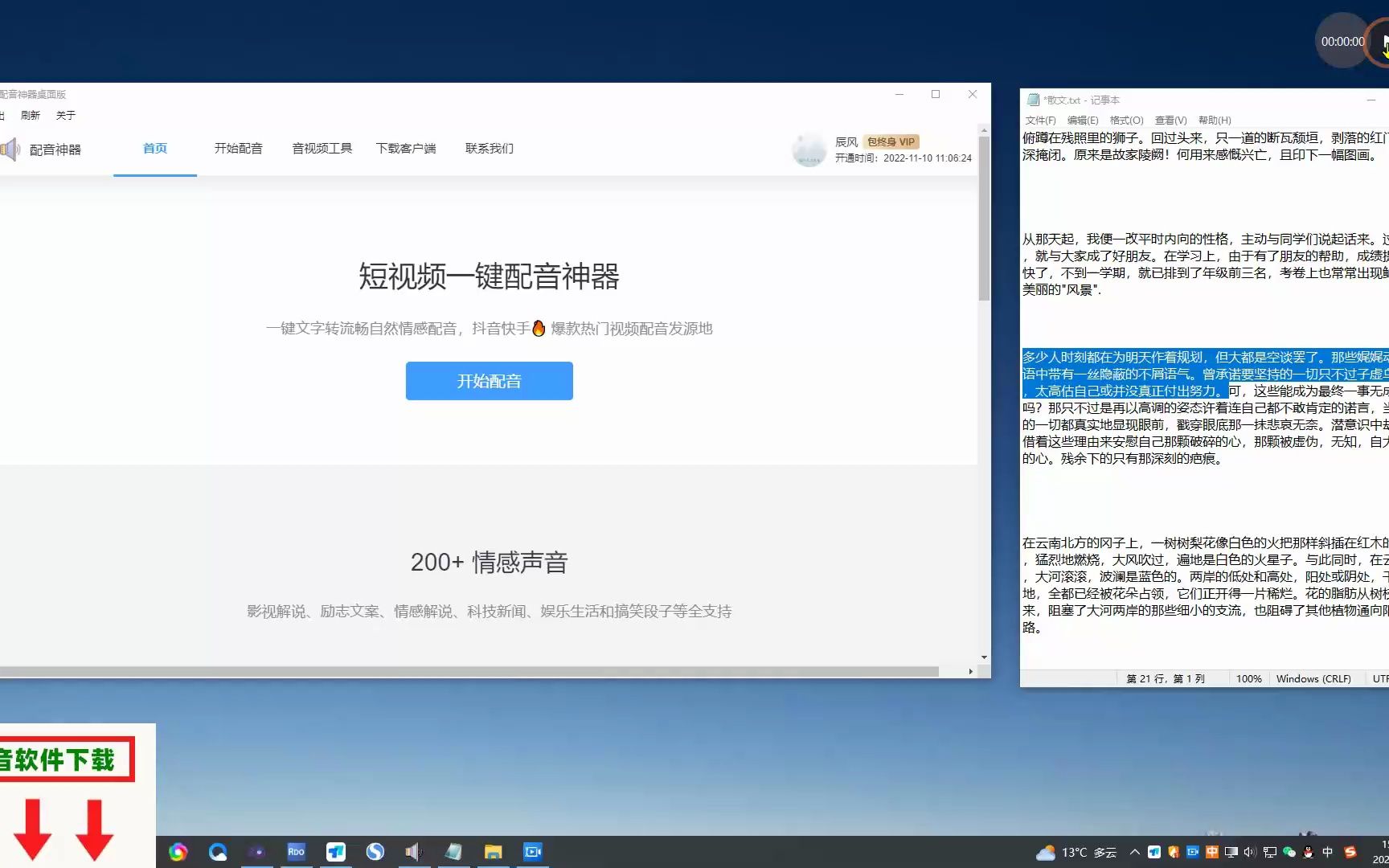
Task: Click the 辰风 user avatar
Action: click(x=809, y=149)
